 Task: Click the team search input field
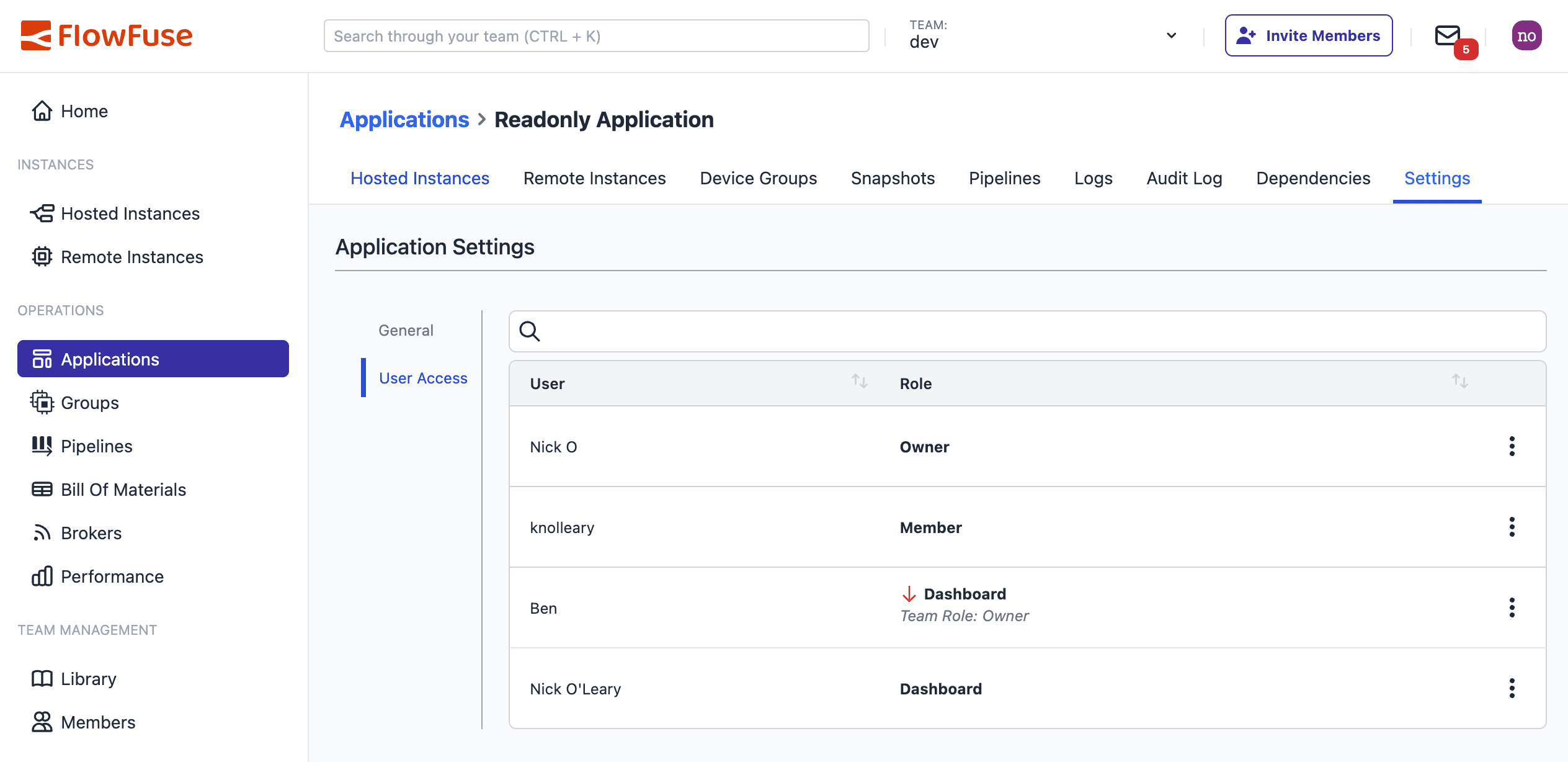tap(595, 35)
